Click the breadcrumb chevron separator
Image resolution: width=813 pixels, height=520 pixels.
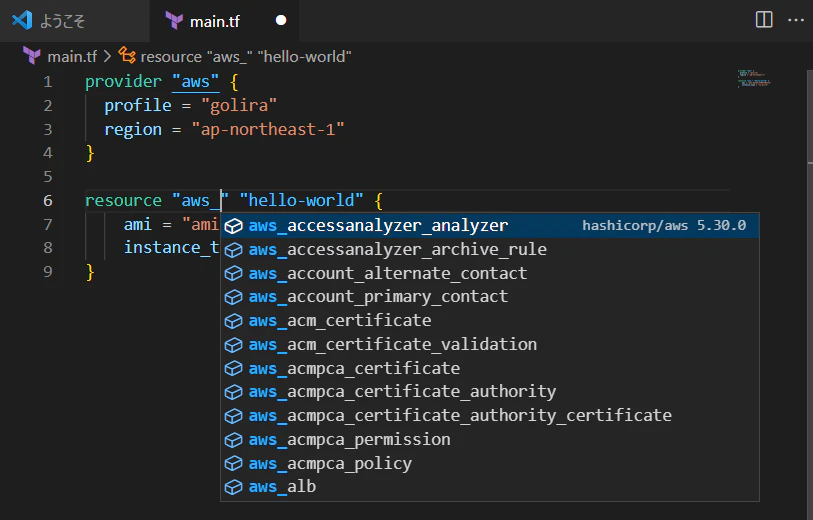point(107,56)
